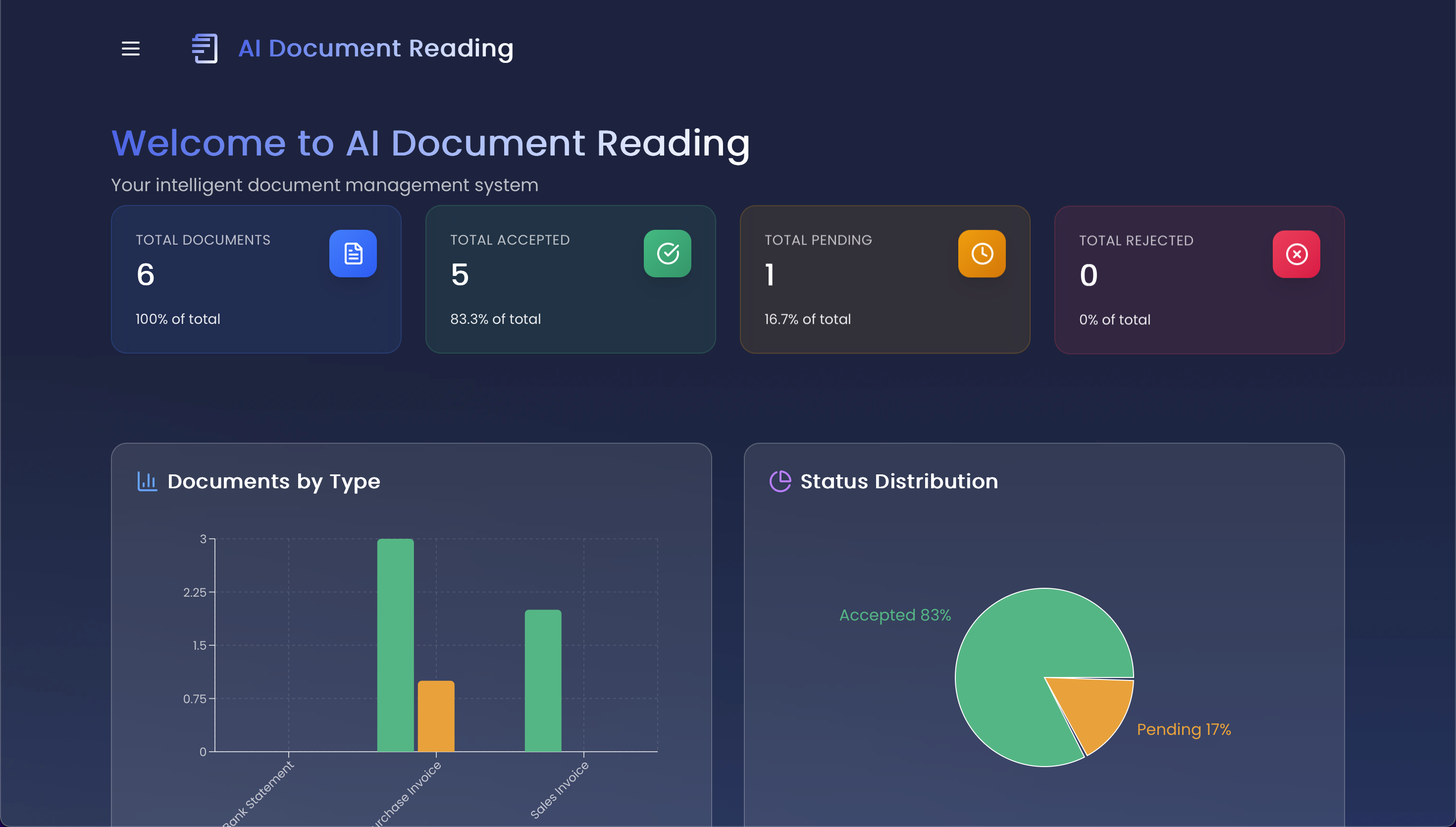Viewport: 1456px width, 827px height.
Task: Click the Pending 17% chart label
Action: pos(1184,729)
